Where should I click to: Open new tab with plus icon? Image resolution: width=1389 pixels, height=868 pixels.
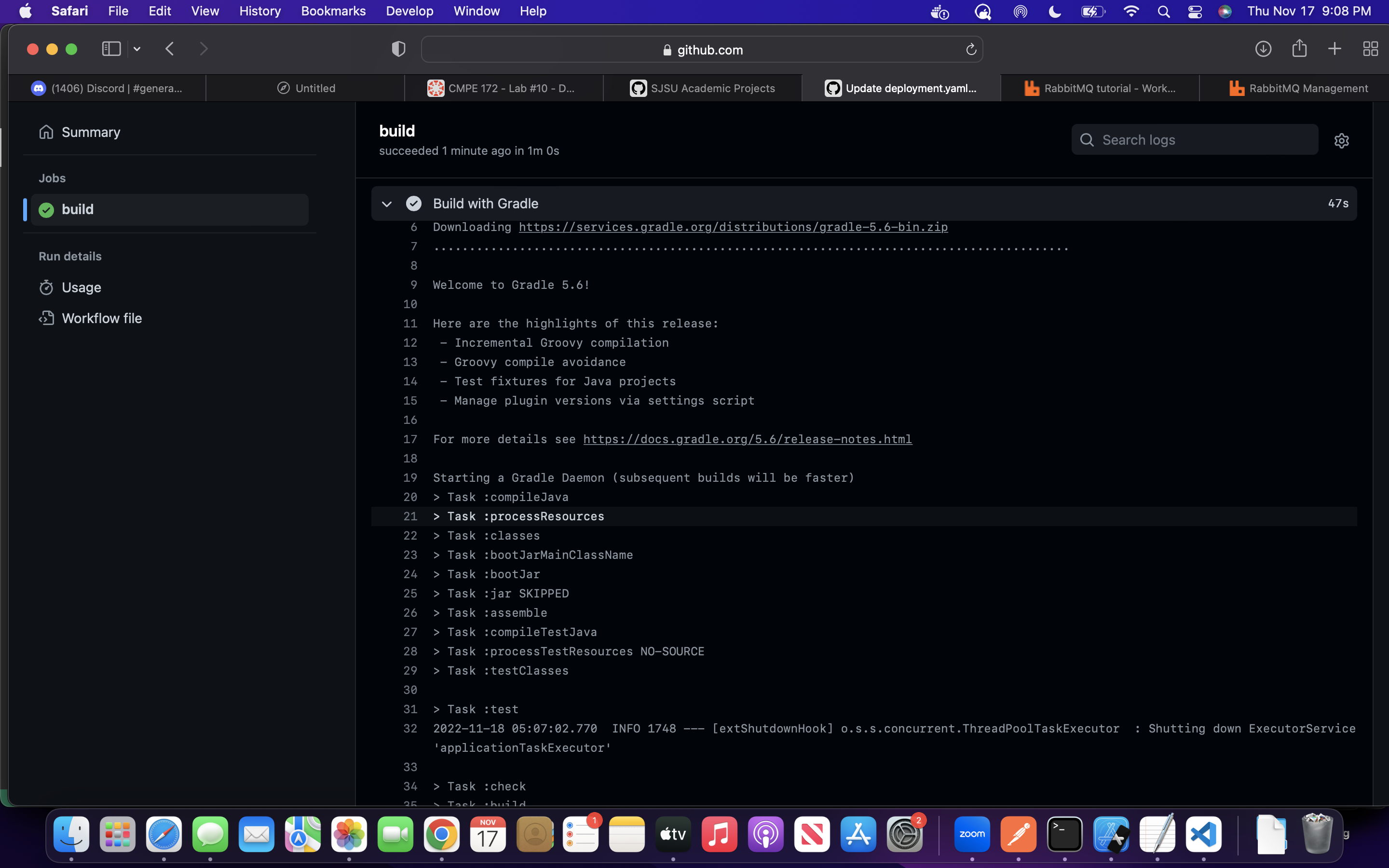click(1335, 49)
